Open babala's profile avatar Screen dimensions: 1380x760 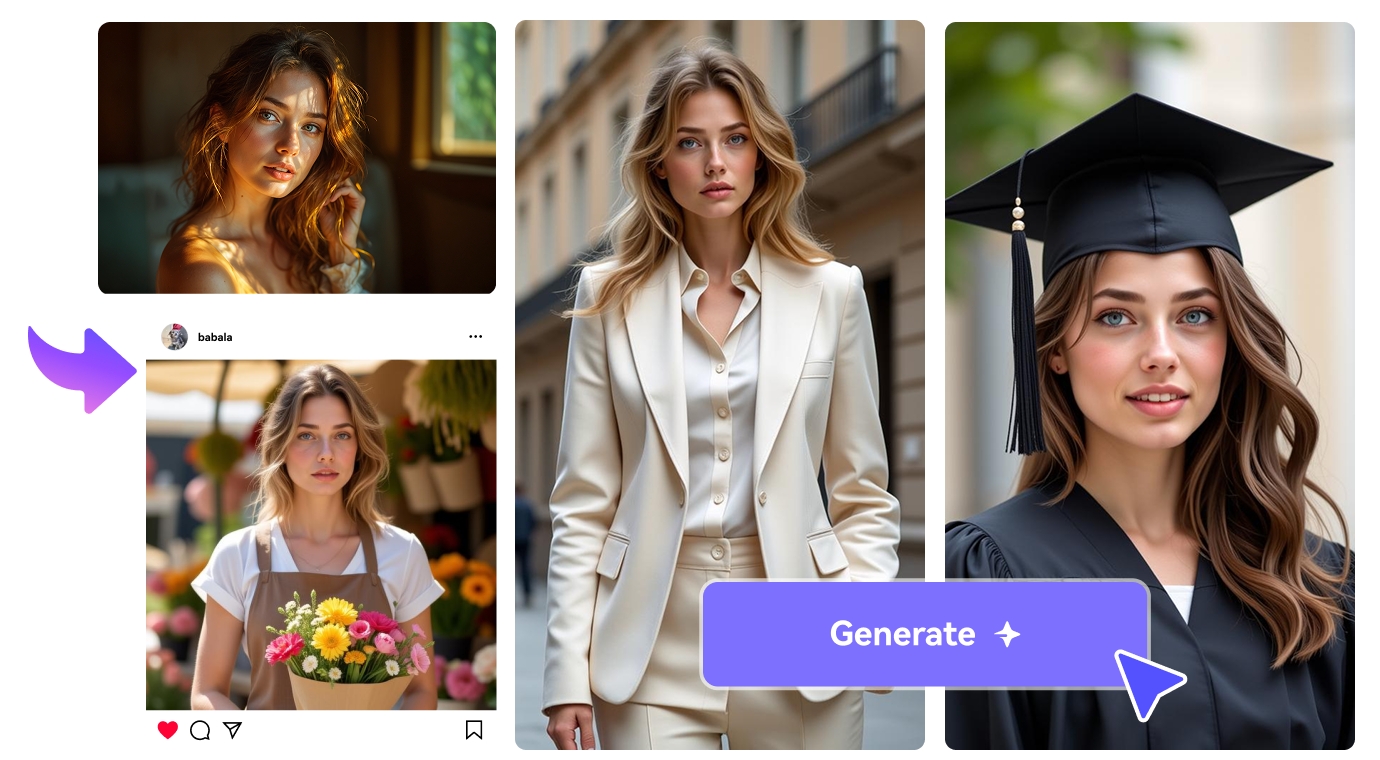click(x=175, y=337)
